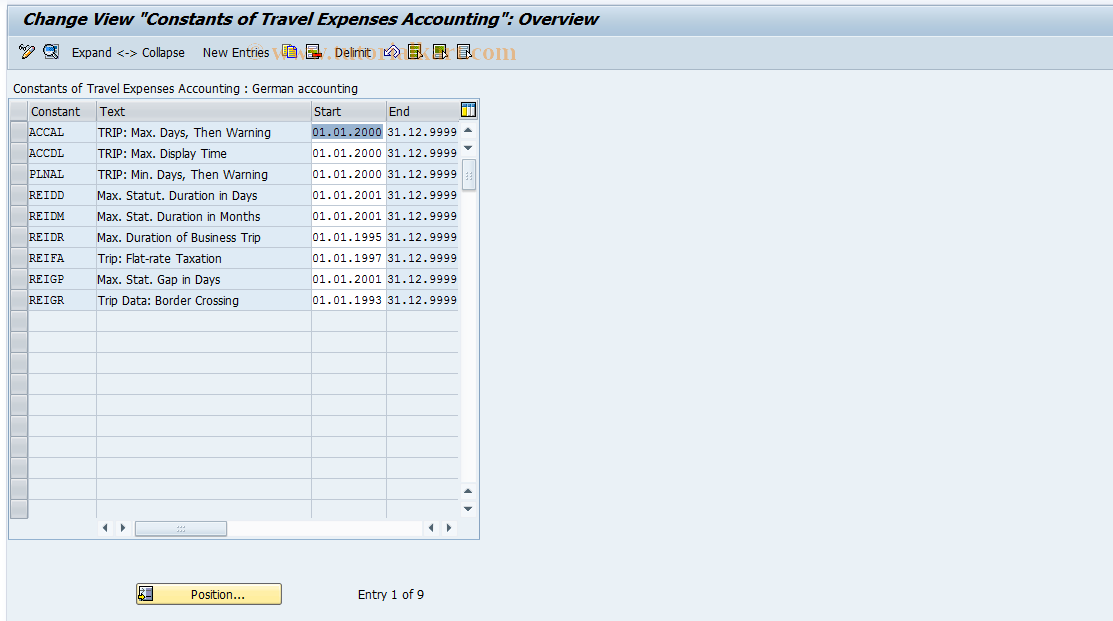Click Start date field for ACCAL
This screenshot has height=621, width=1113.
point(348,132)
